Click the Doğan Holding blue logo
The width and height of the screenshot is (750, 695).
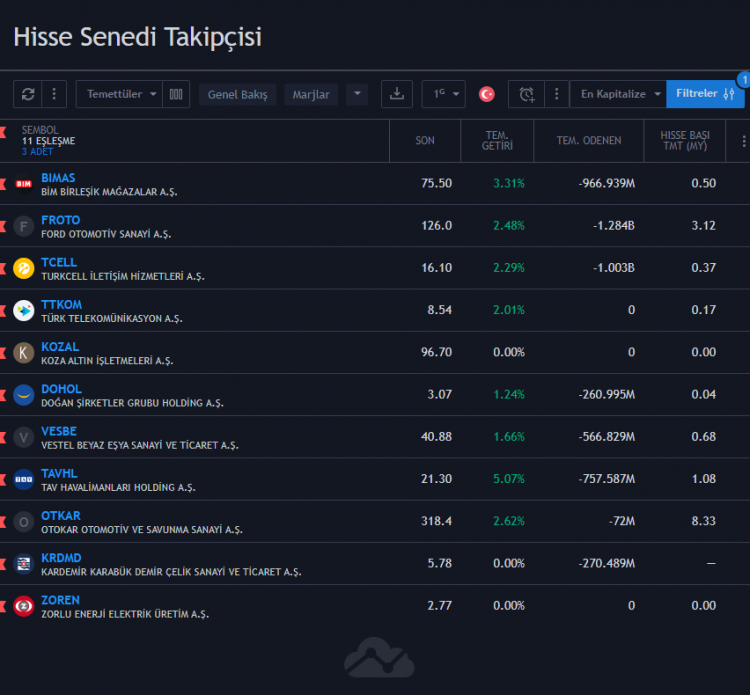pyautogui.click(x=23, y=395)
